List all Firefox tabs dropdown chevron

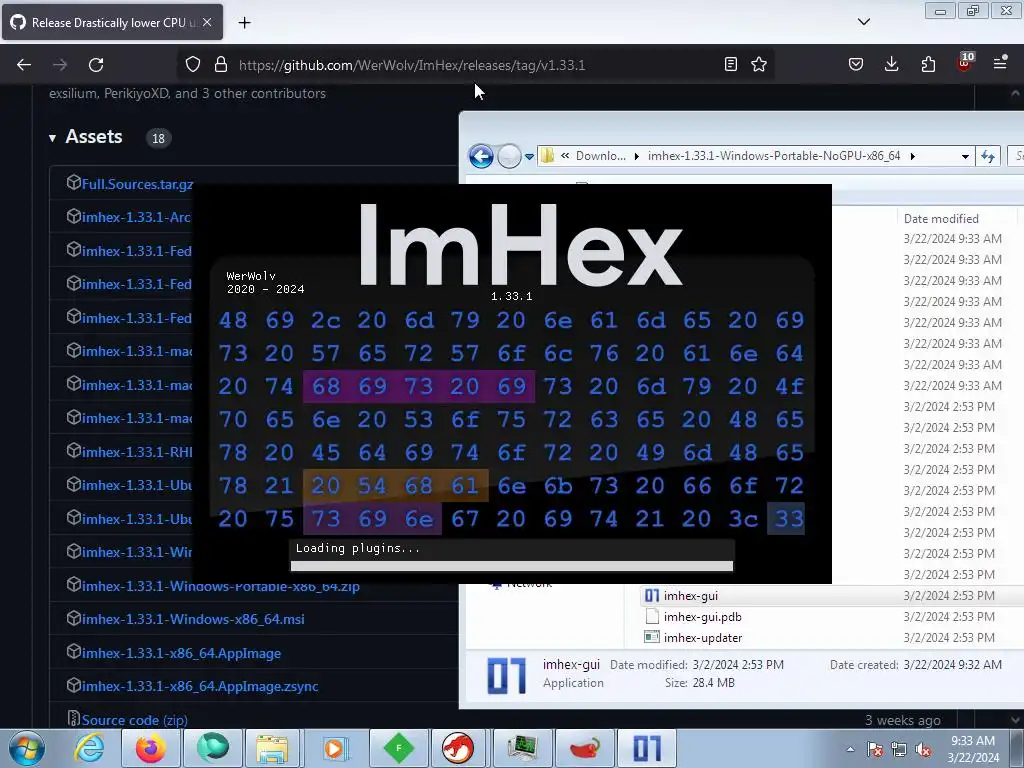864,22
